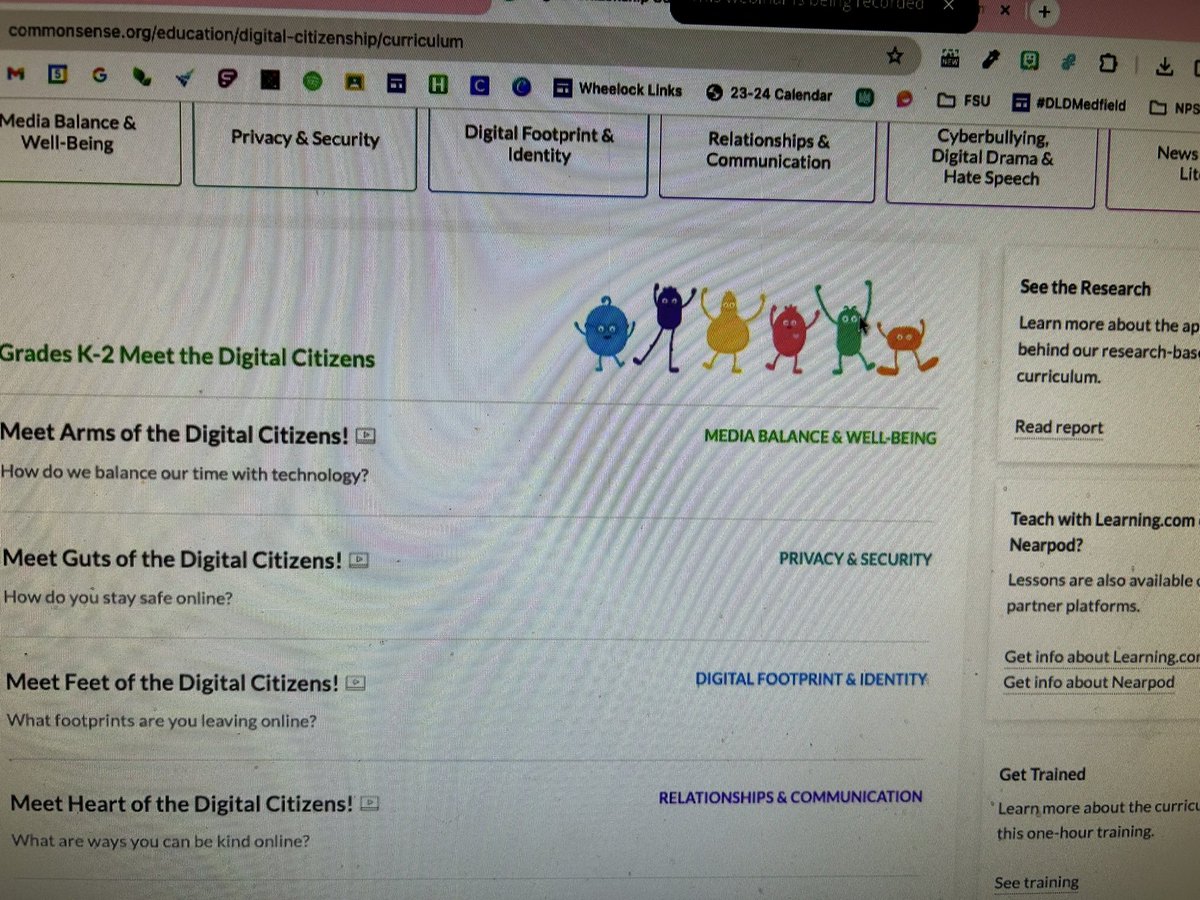Screen dimensions: 1200x900
Task: Click the Digital Citizens characters illustration
Action: [x=759, y=331]
